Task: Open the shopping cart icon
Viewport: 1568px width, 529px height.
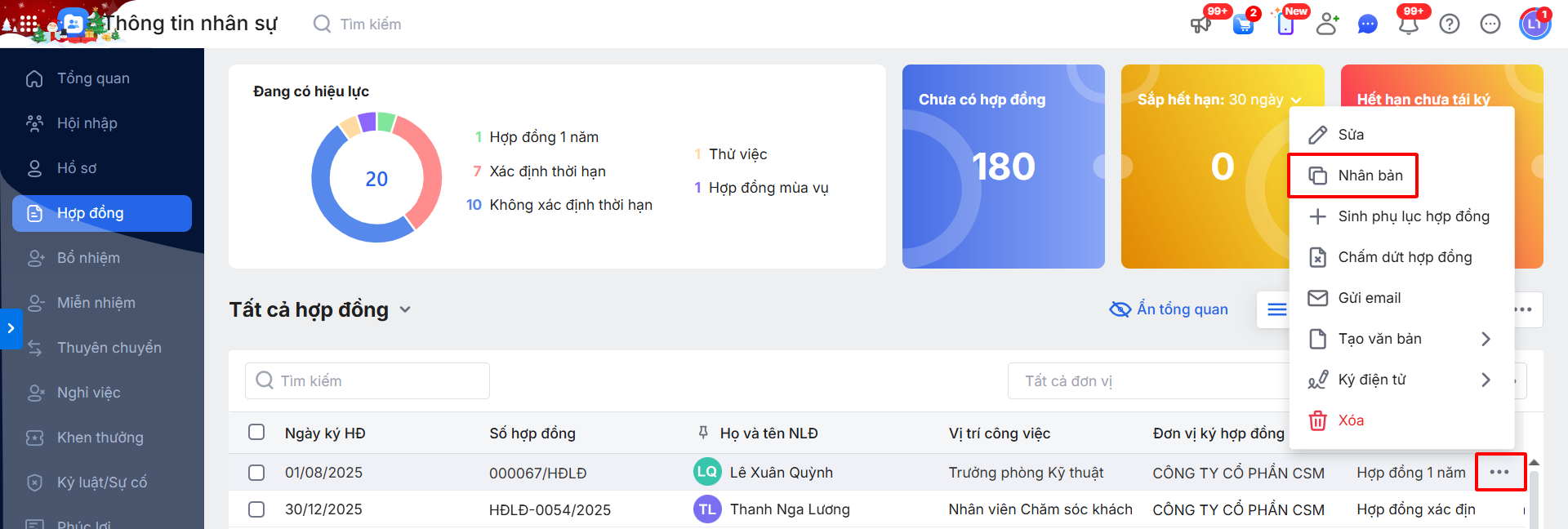Action: coord(1243,24)
